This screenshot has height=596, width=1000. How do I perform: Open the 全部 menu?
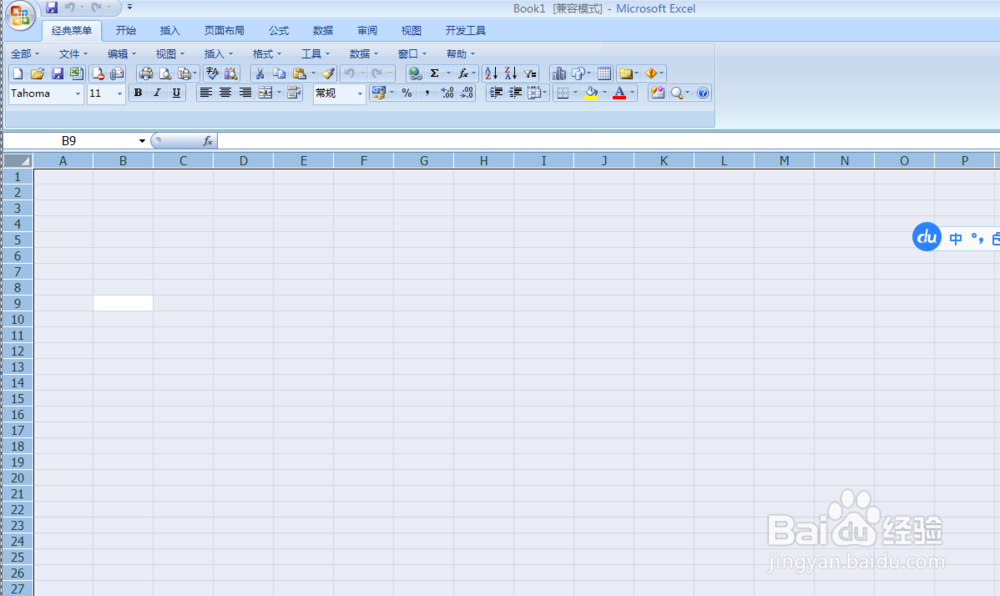coord(25,54)
